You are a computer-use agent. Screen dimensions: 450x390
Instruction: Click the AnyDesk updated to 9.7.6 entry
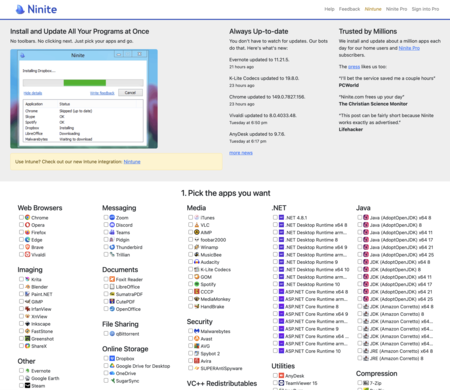[257, 134]
